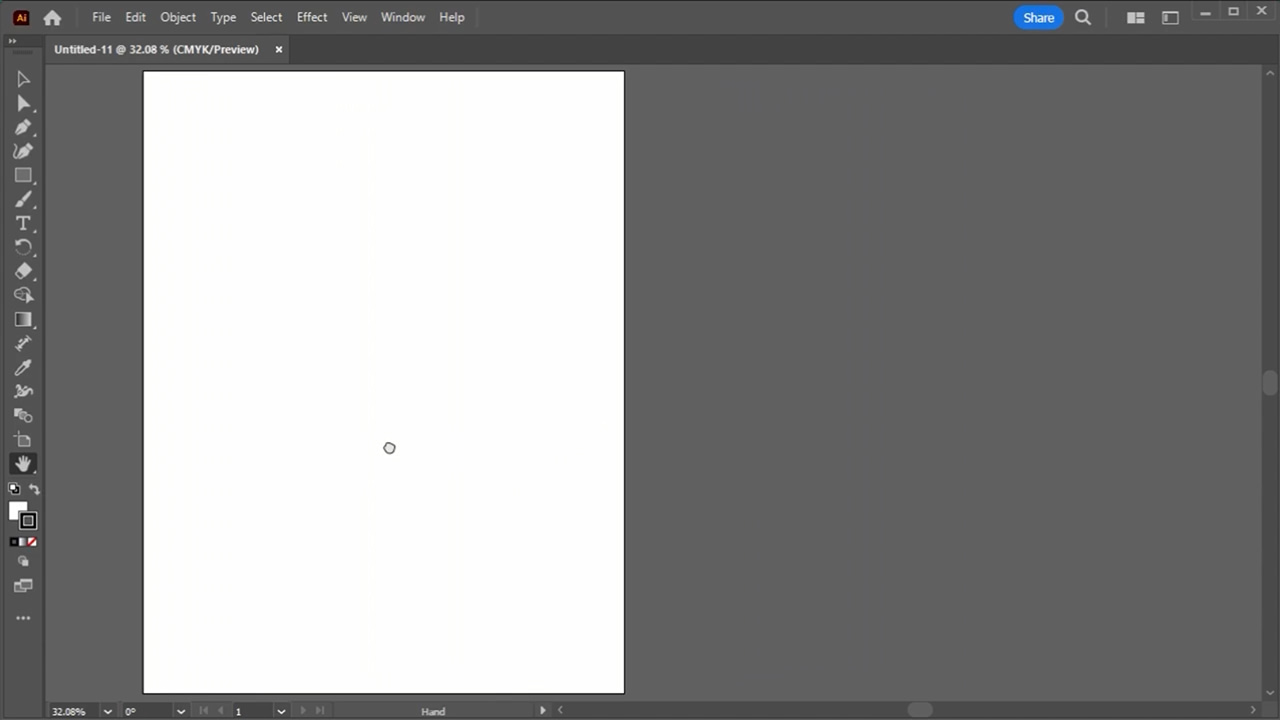1280x720 pixels.
Task: Reset to default fill and stroke
Action: pyautogui.click(x=14, y=489)
